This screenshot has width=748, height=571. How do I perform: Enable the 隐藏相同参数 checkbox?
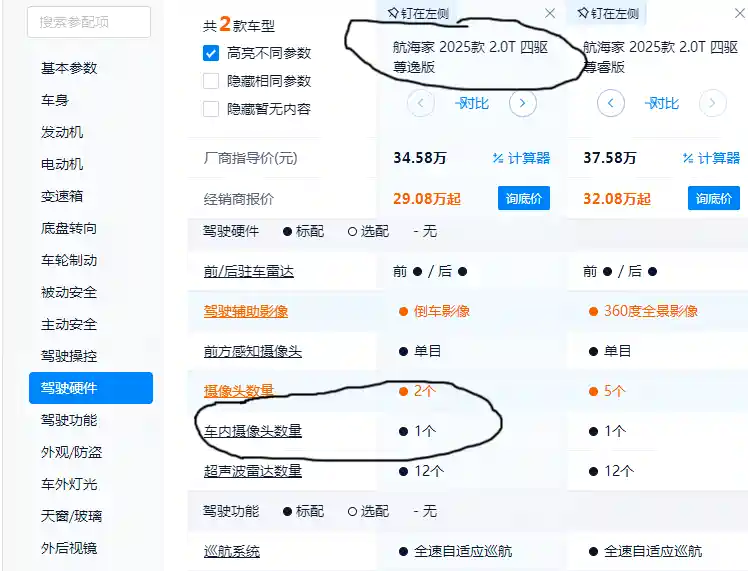pyautogui.click(x=211, y=81)
